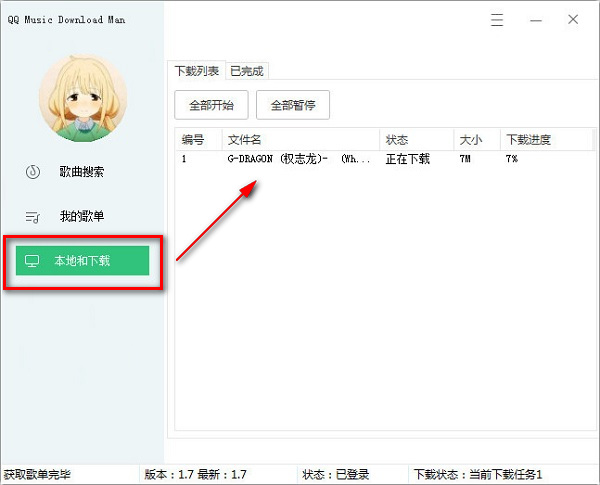This screenshot has width=600, height=485.
Task: Click 获取歌单完毕 status bar message
Action: tap(37, 475)
